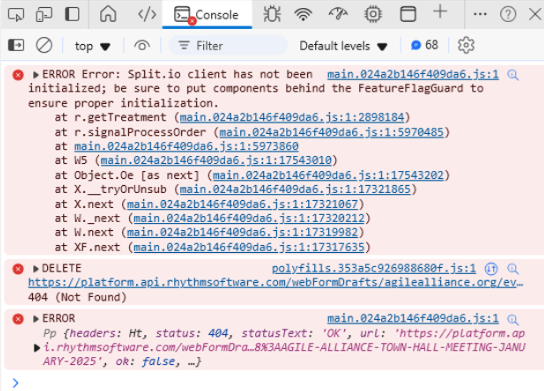Open the Object.Oe stack frame link
Viewport: 544px width, 391px height.
click(328, 175)
